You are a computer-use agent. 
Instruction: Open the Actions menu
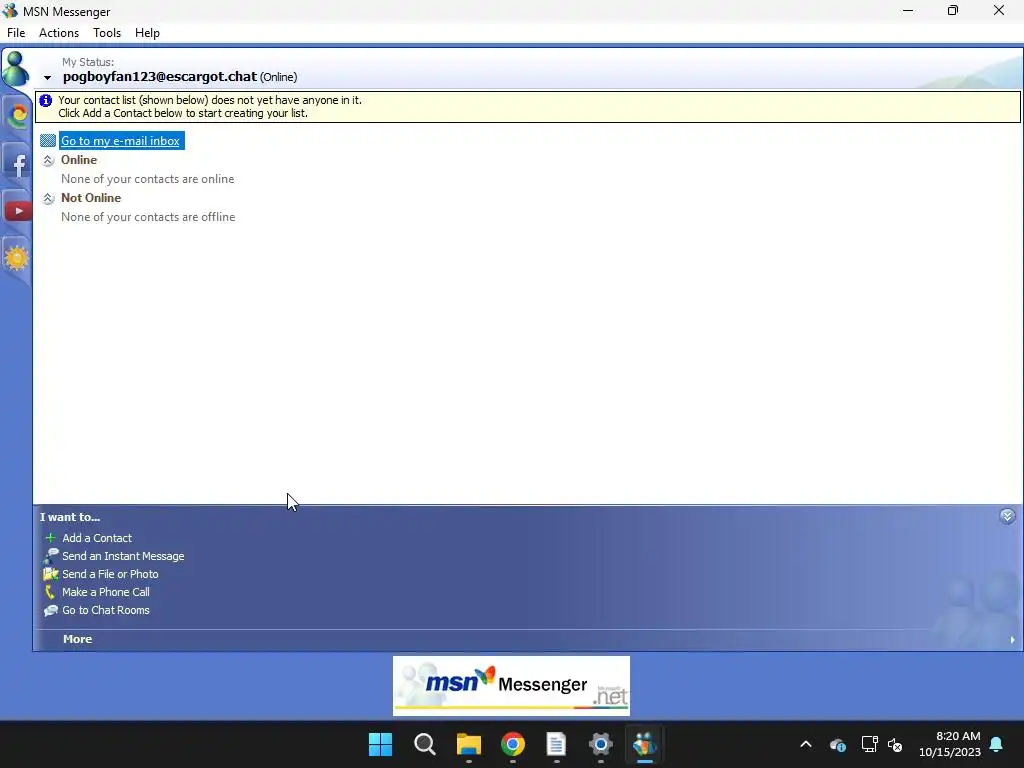click(59, 33)
